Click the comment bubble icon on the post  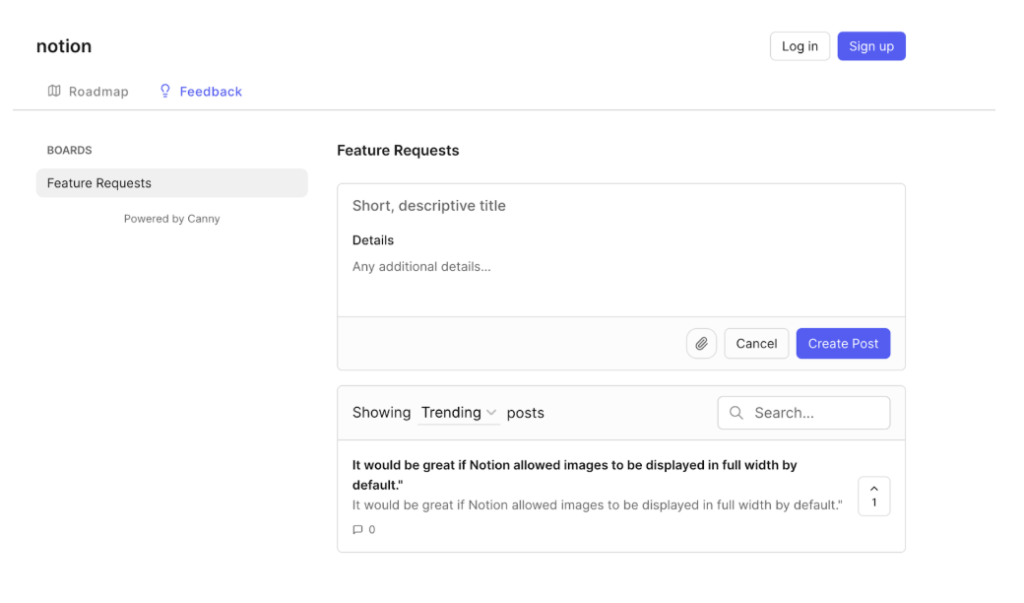[357, 529]
